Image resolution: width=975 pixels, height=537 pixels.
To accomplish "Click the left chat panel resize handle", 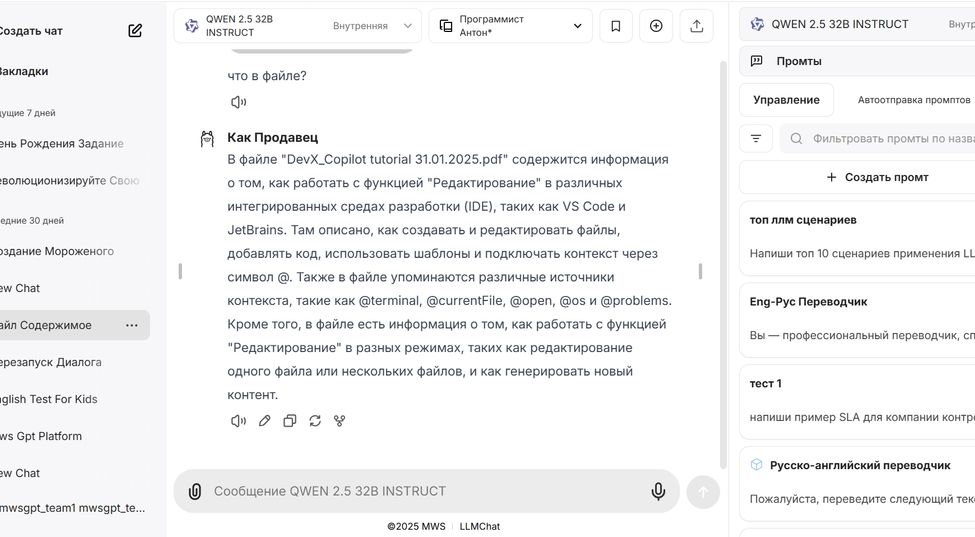I will (x=180, y=271).
